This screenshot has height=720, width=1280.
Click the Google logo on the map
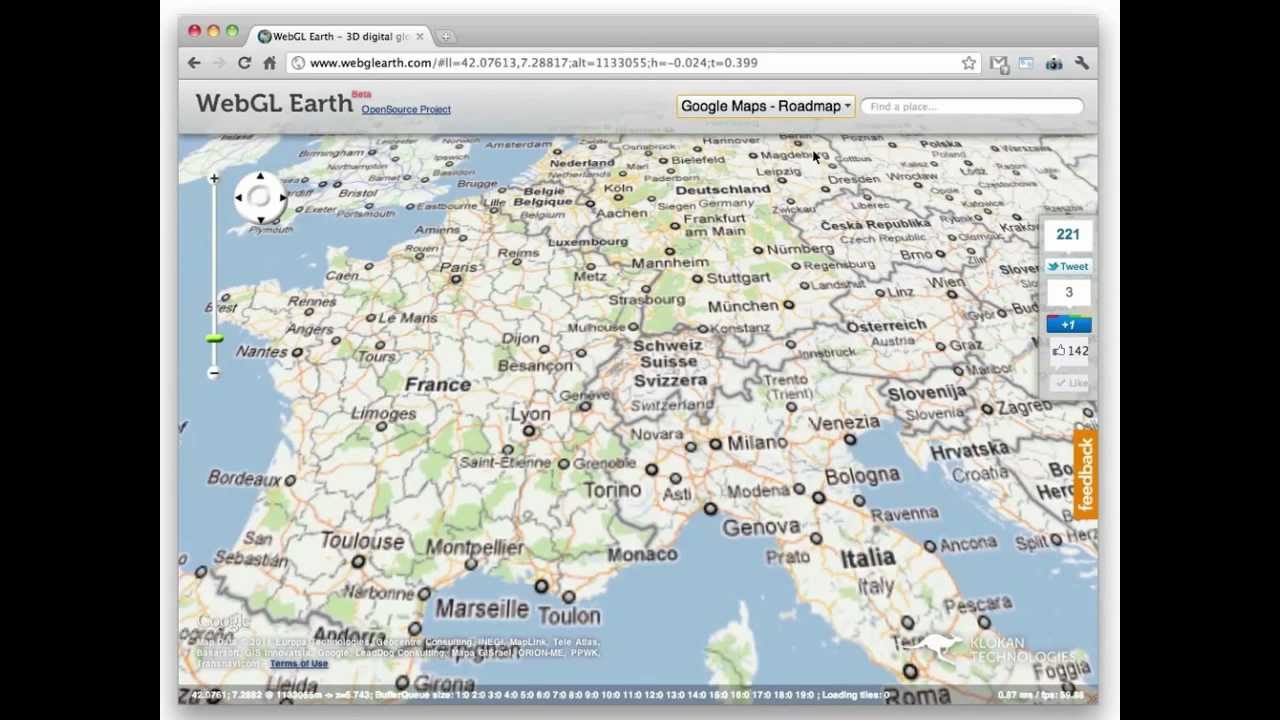pyautogui.click(x=223, y=623)
